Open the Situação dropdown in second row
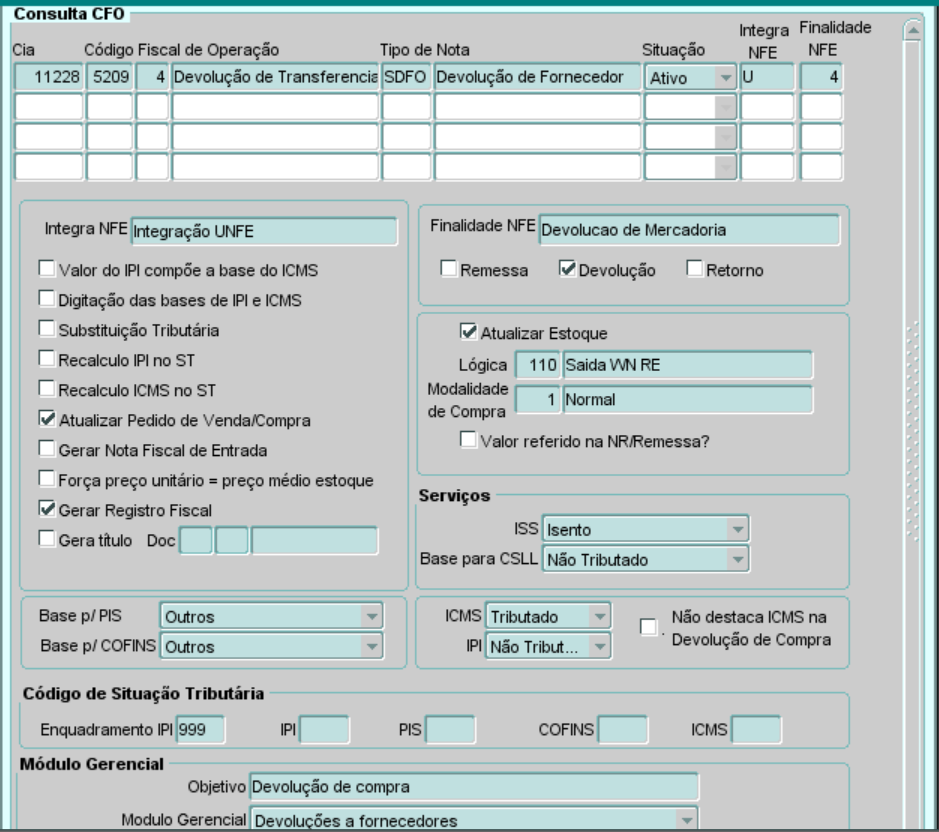Image resolution: width=939 pixels, height=832 pixels. (x=690, y=107)
